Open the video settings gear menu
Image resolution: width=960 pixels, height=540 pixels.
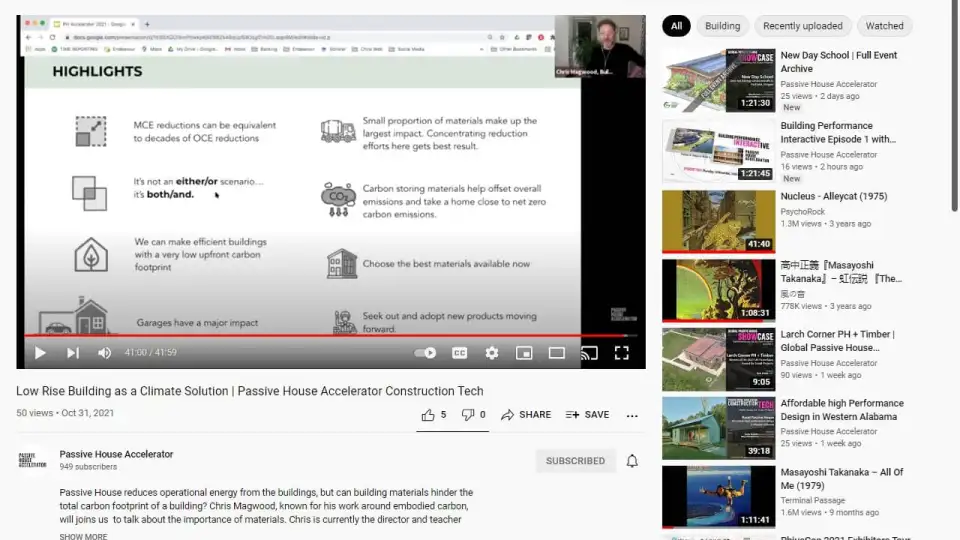pyautogui.click(x=491, y=353)
